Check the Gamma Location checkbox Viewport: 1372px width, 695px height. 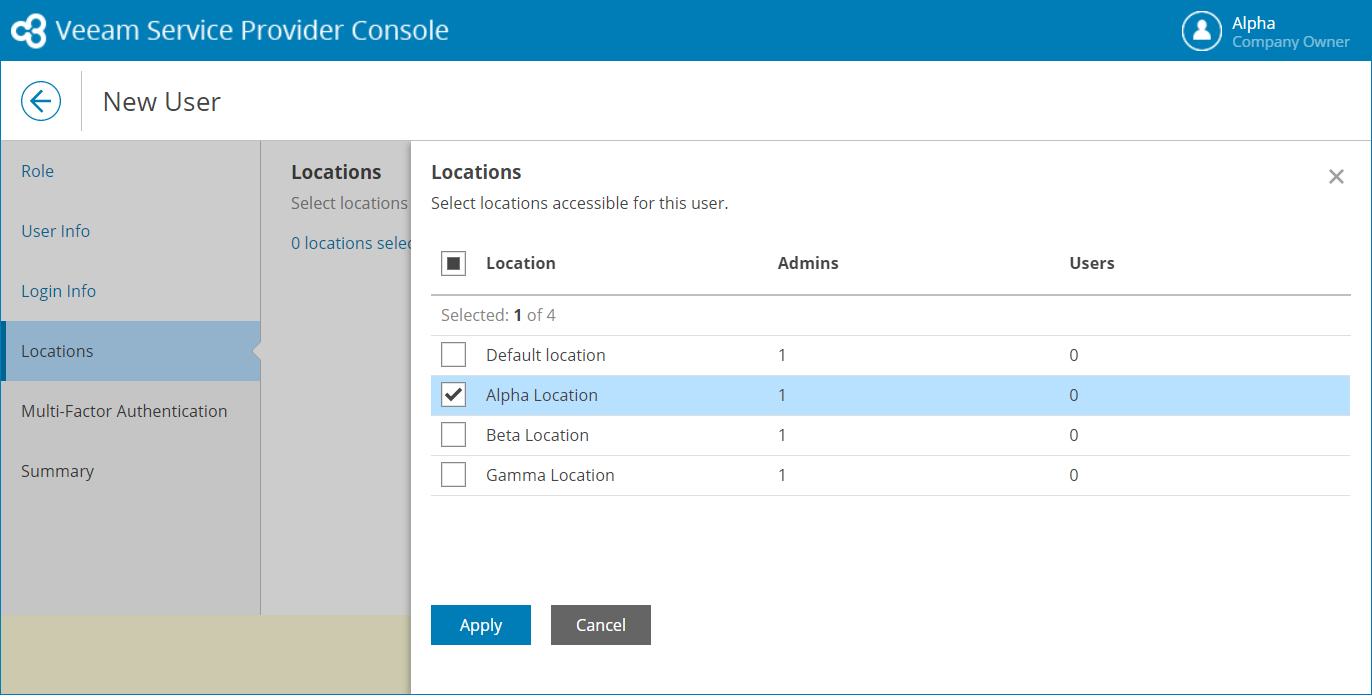453,475
